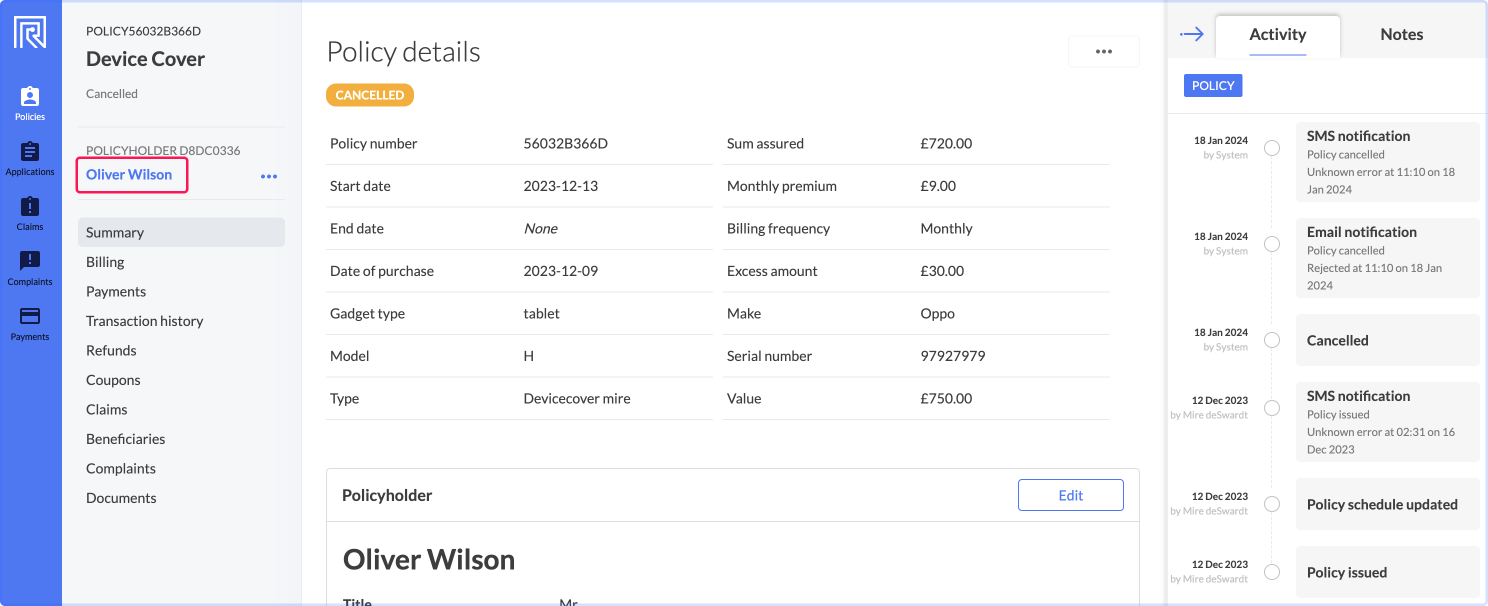
Task: Select the Activity tab
Action: [1277, 33]
